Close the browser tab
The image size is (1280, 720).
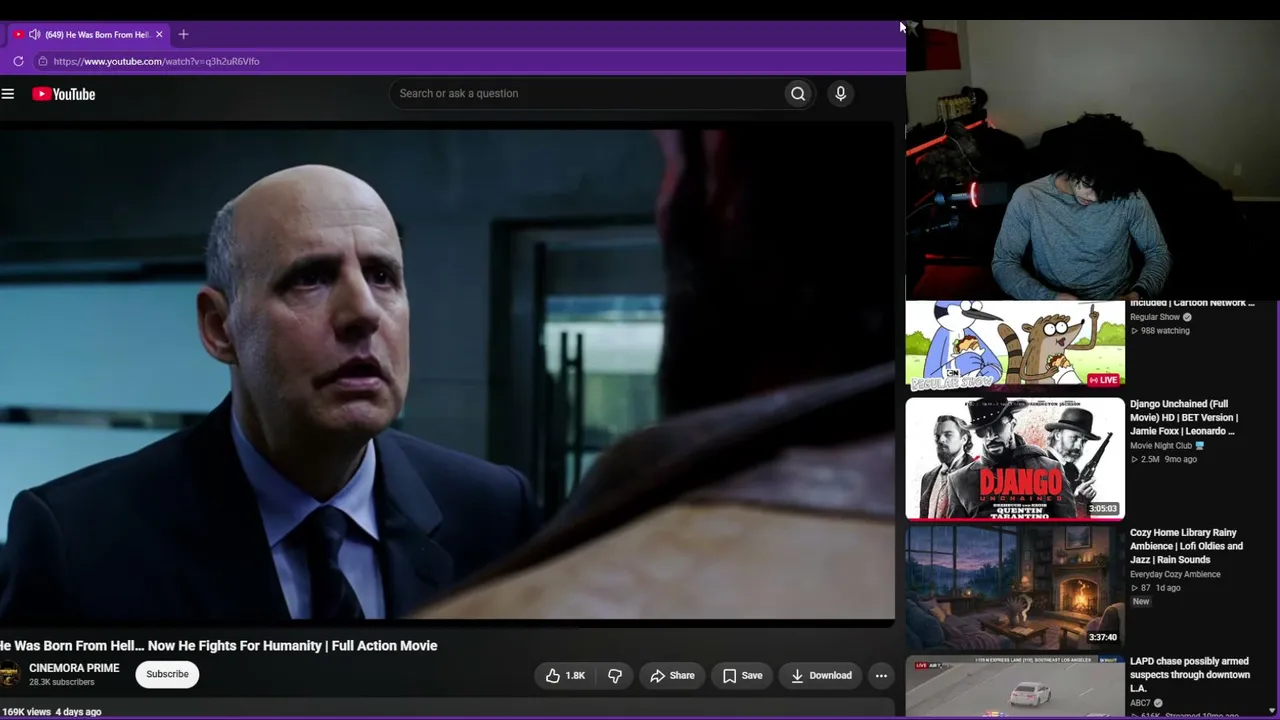tap(159, 34)
